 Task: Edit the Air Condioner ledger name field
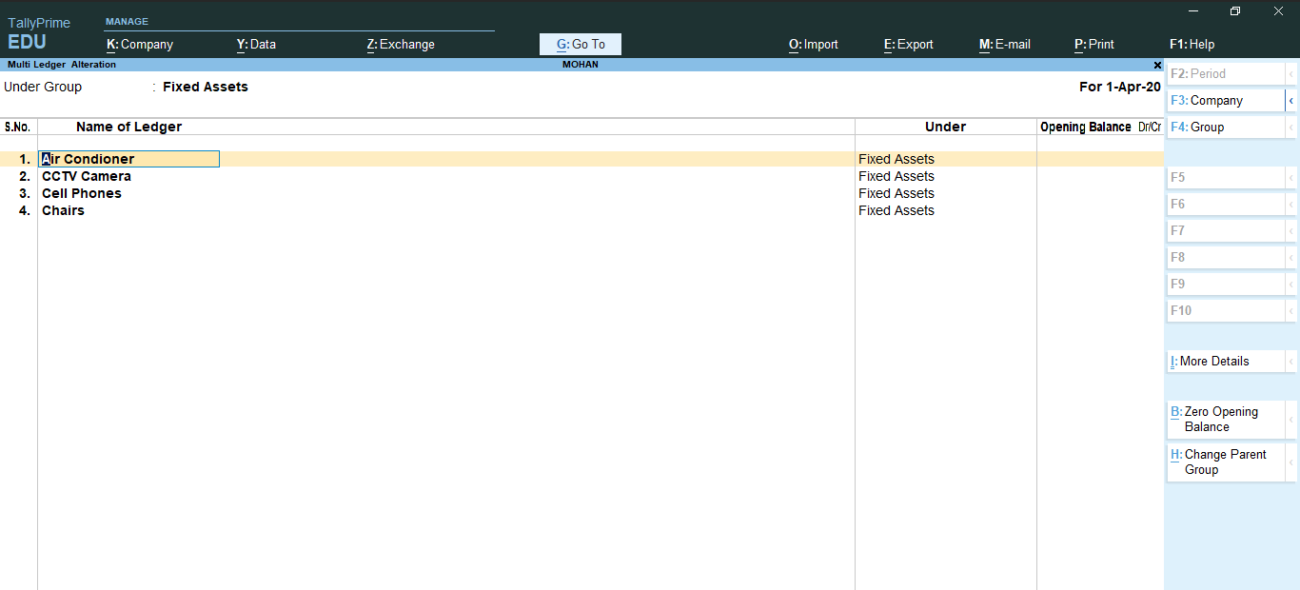[129, 159]
